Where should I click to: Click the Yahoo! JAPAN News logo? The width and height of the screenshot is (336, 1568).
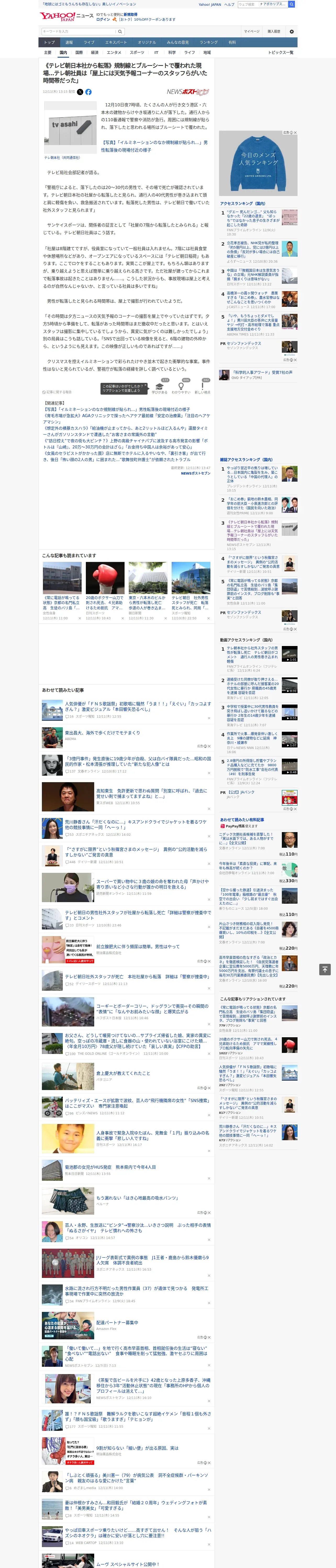[x=66, y=16]
